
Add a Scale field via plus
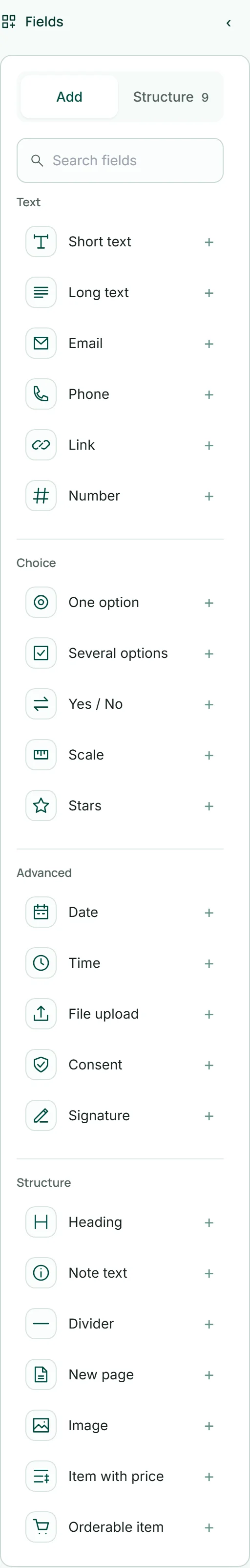(x=209, y=755)
